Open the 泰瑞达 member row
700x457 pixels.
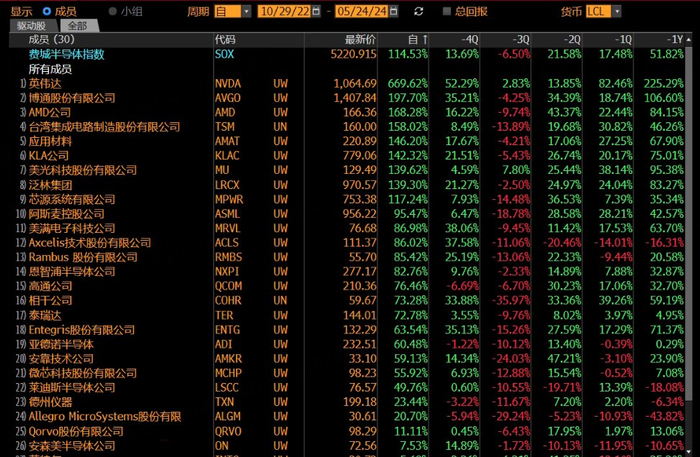coord(45,315)
